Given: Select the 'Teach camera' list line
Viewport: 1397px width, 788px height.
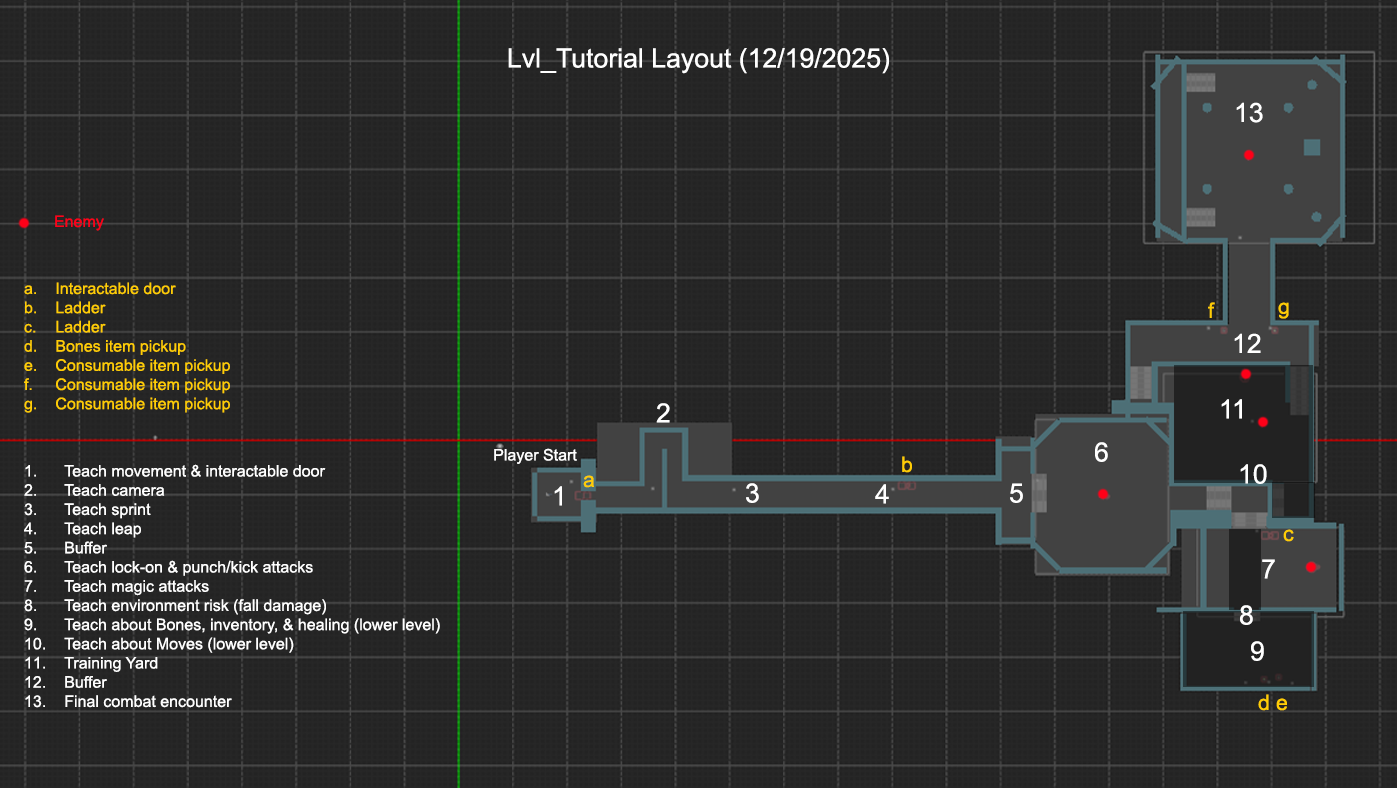Looking at the screenshot, I should [95, 490].
